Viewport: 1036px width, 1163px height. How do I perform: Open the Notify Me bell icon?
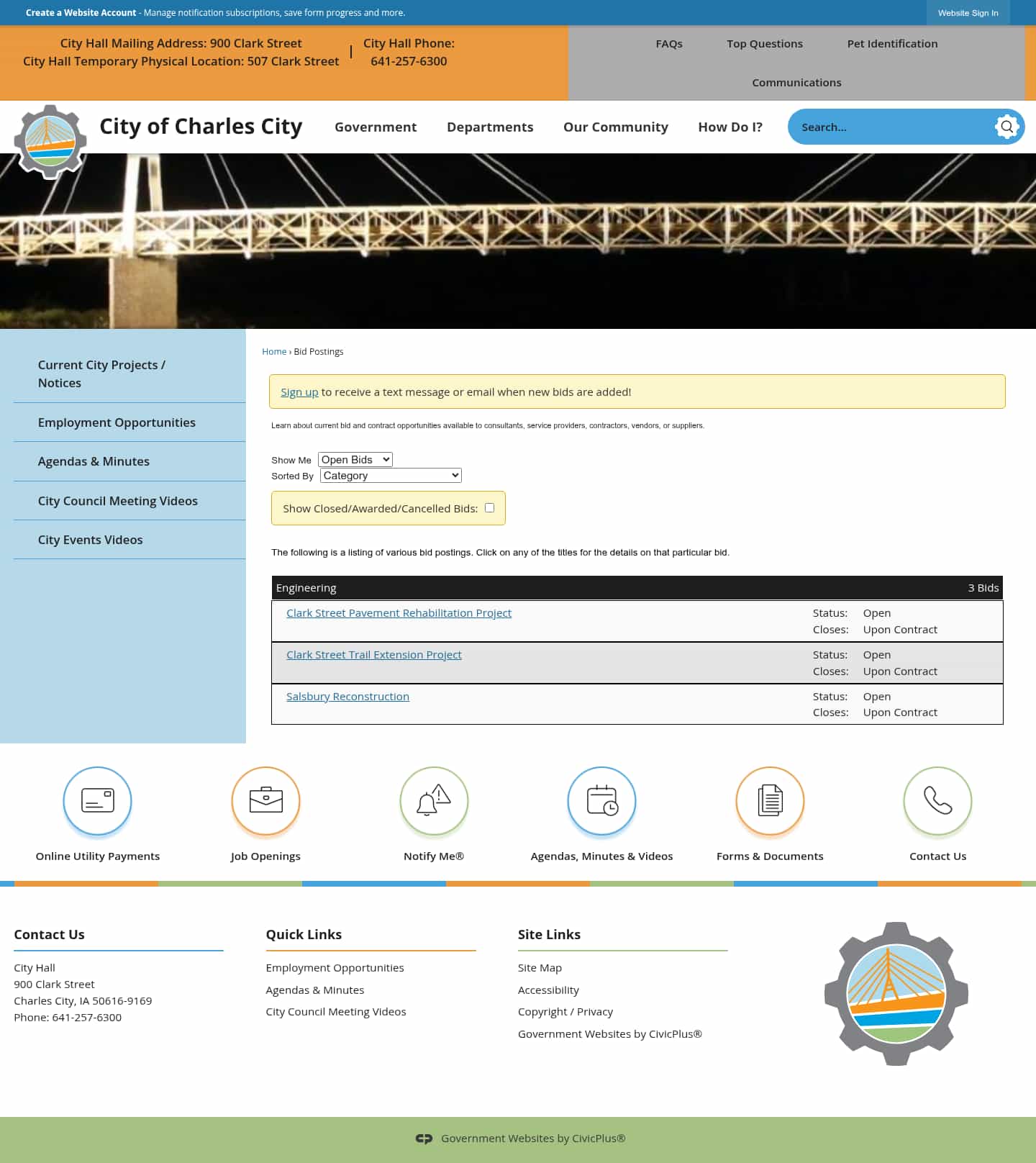[434, 800]
